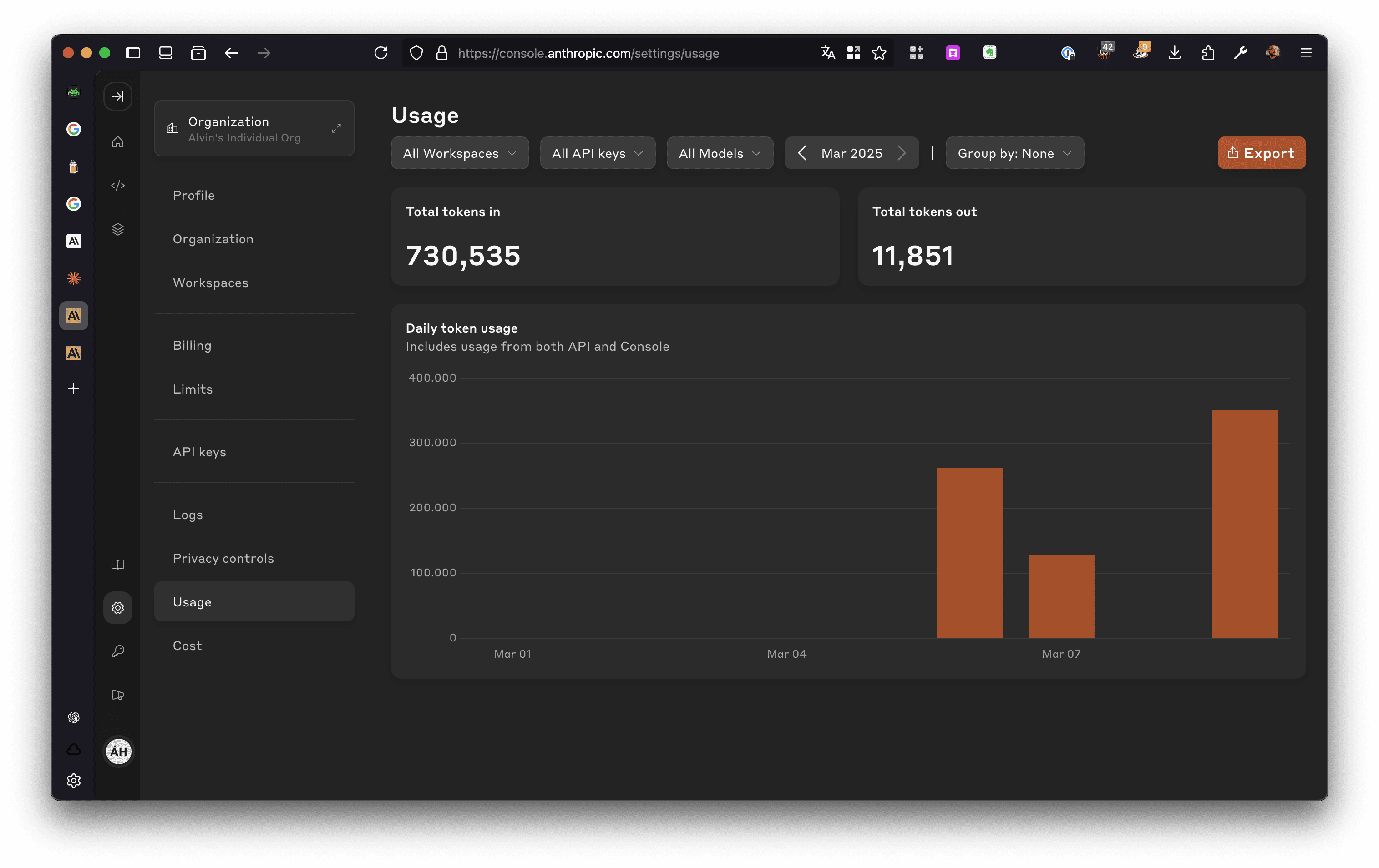Click the Export button
Screen dimensions: 1379x868
[1261, 153]
